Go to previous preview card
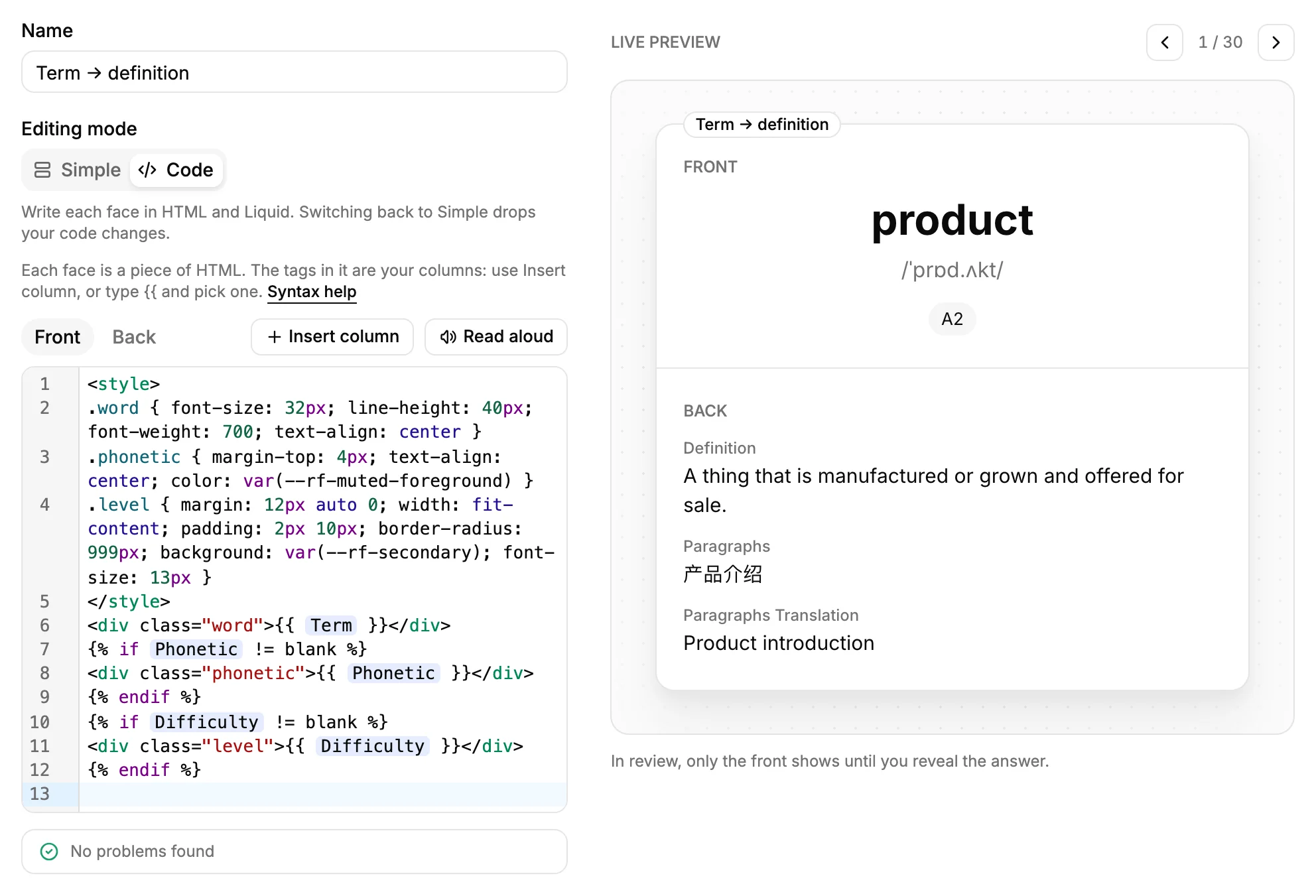1316x896 pixels. point(1164,42)
